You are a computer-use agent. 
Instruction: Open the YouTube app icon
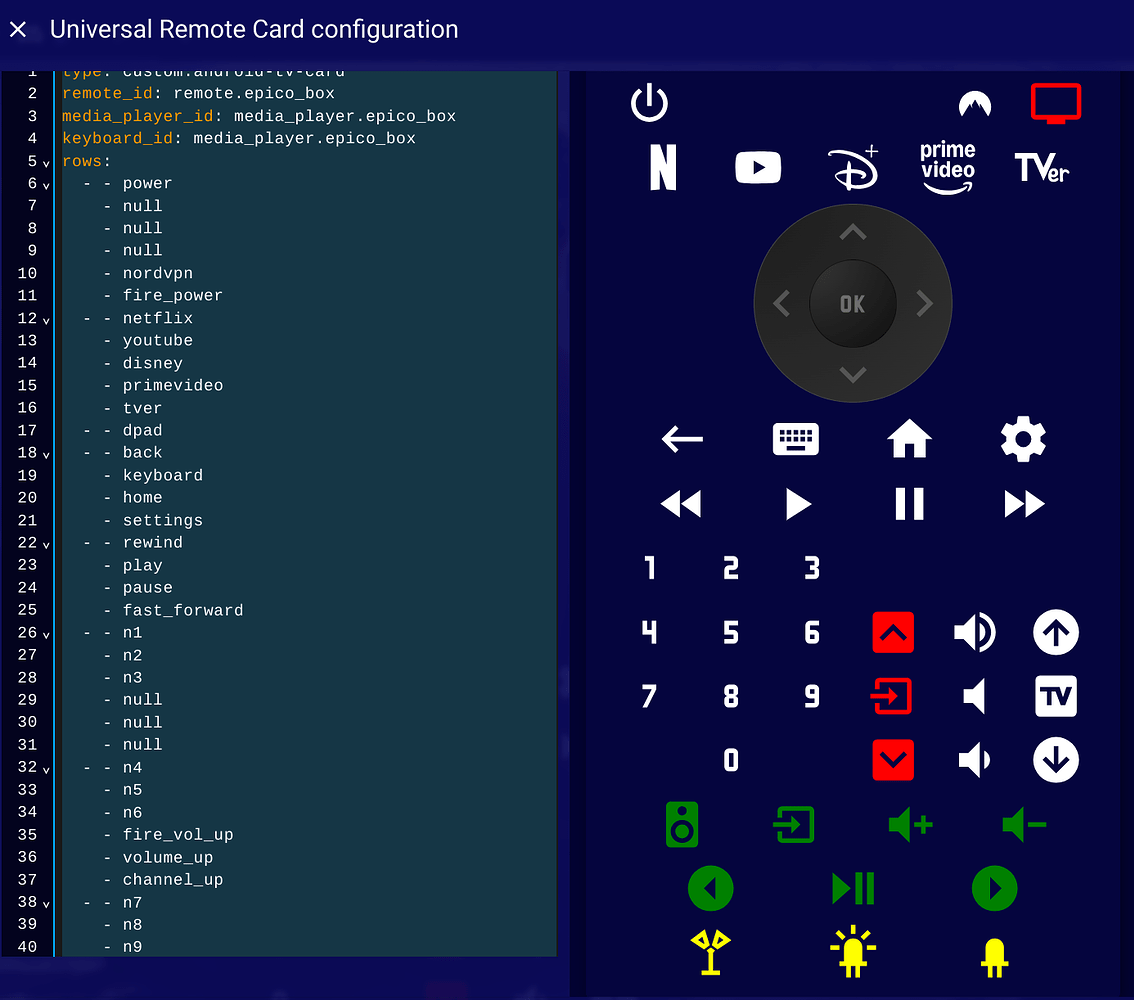pos(758,167)
